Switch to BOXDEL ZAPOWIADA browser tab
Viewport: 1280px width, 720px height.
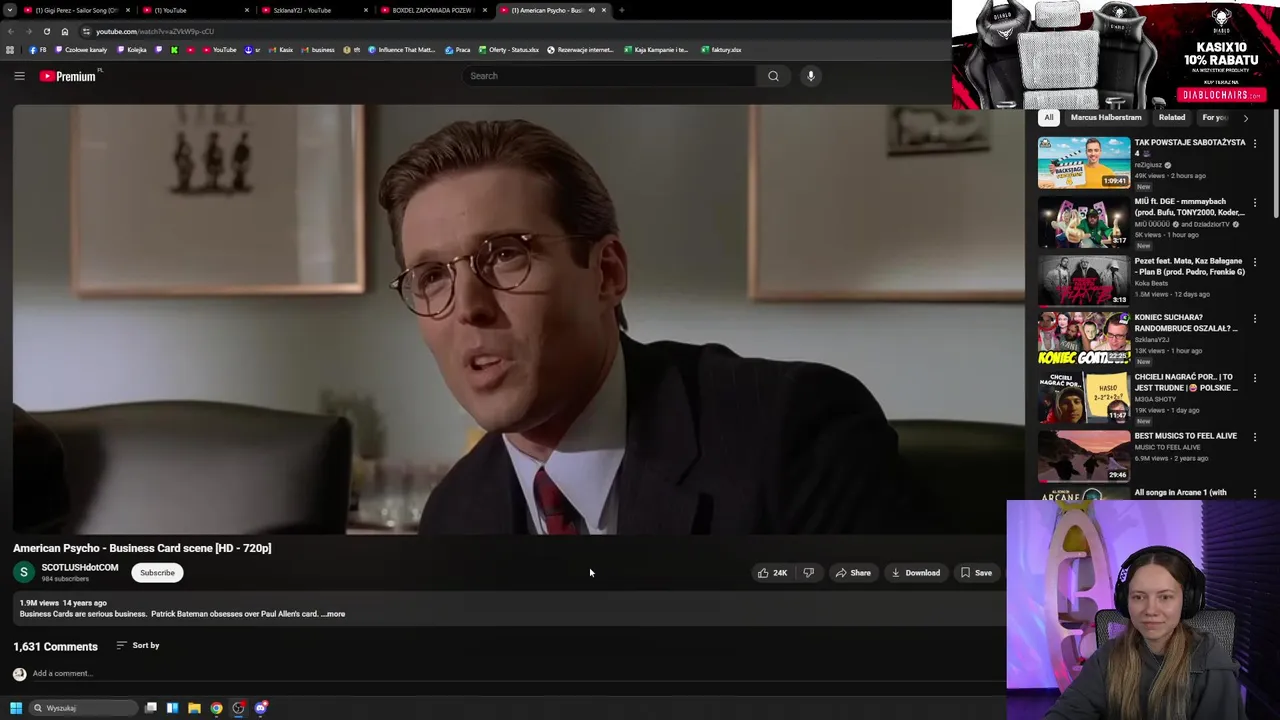click(433, 10)
